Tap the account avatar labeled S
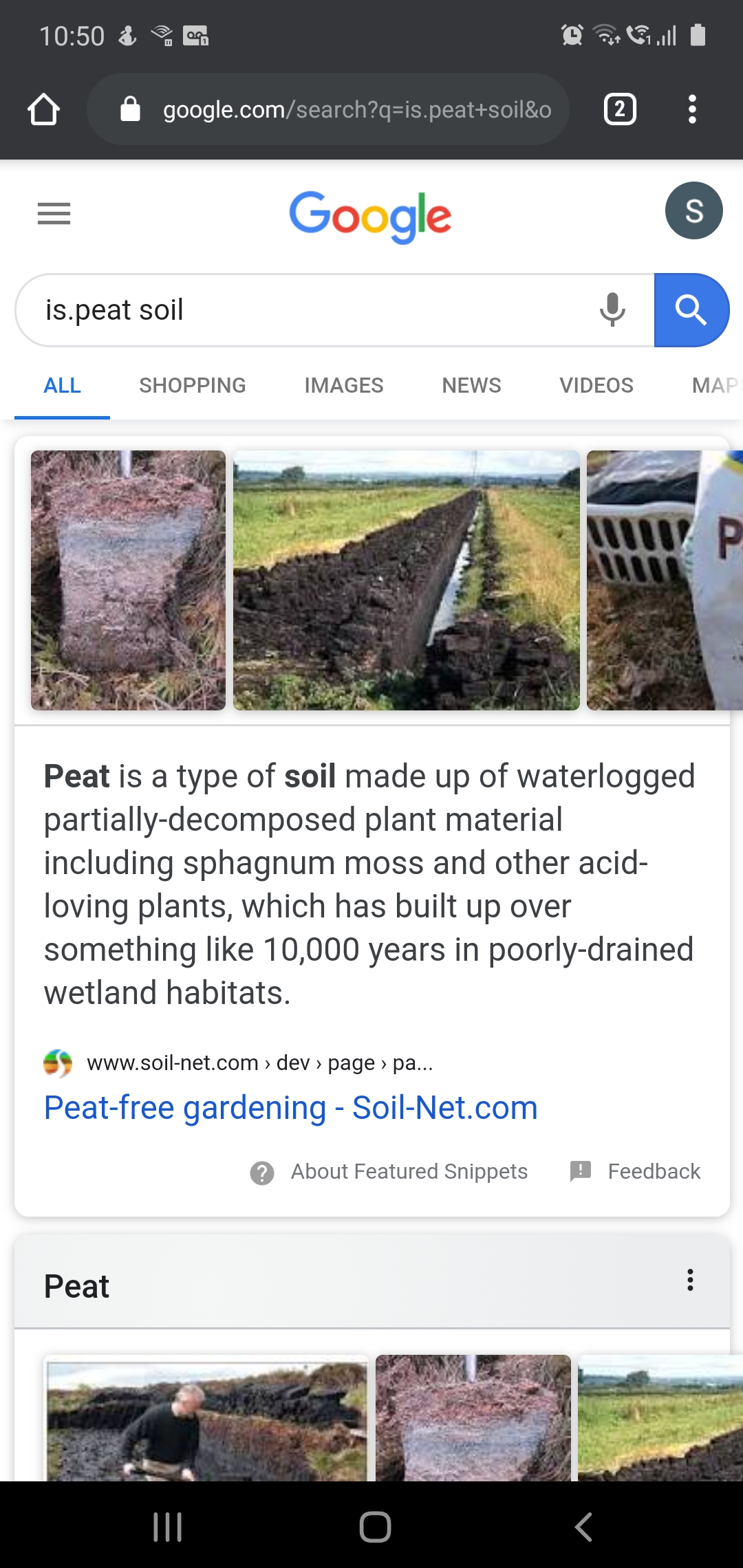This screenshot has height=1568, width=743. 693,210
